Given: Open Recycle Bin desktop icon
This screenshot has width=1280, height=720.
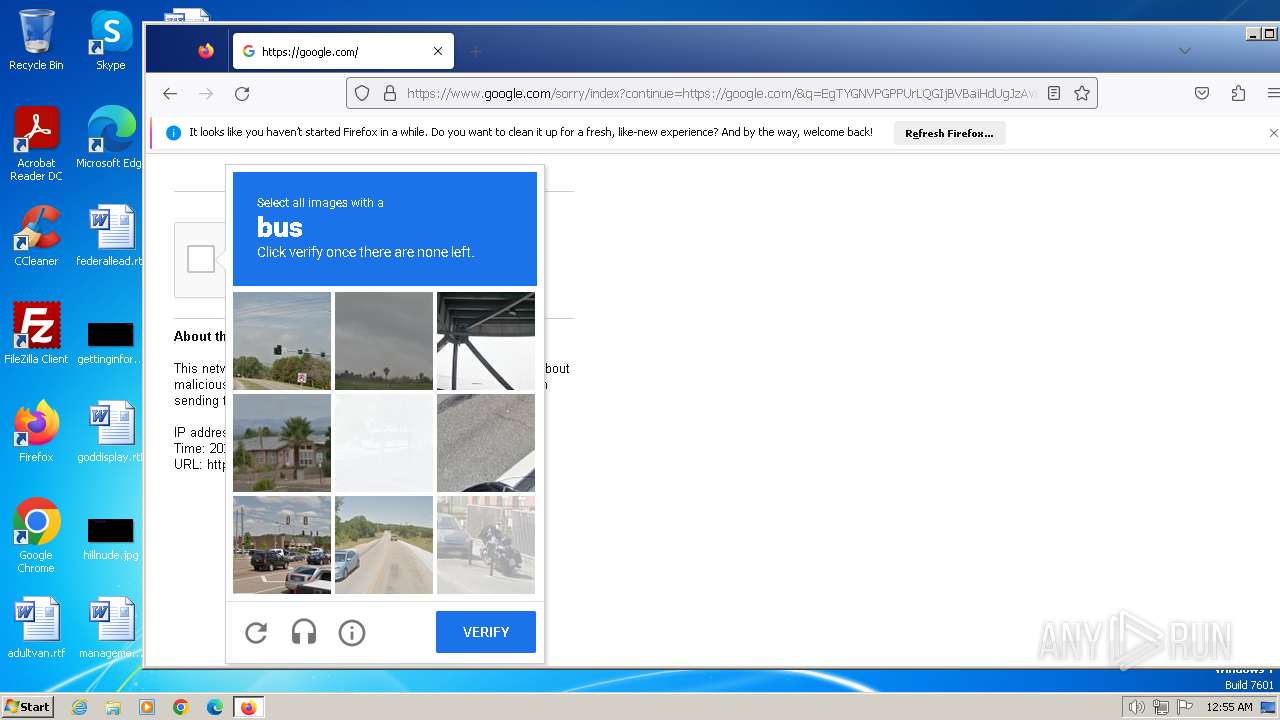Looking at the screenshot, I should tap(36, 40).
